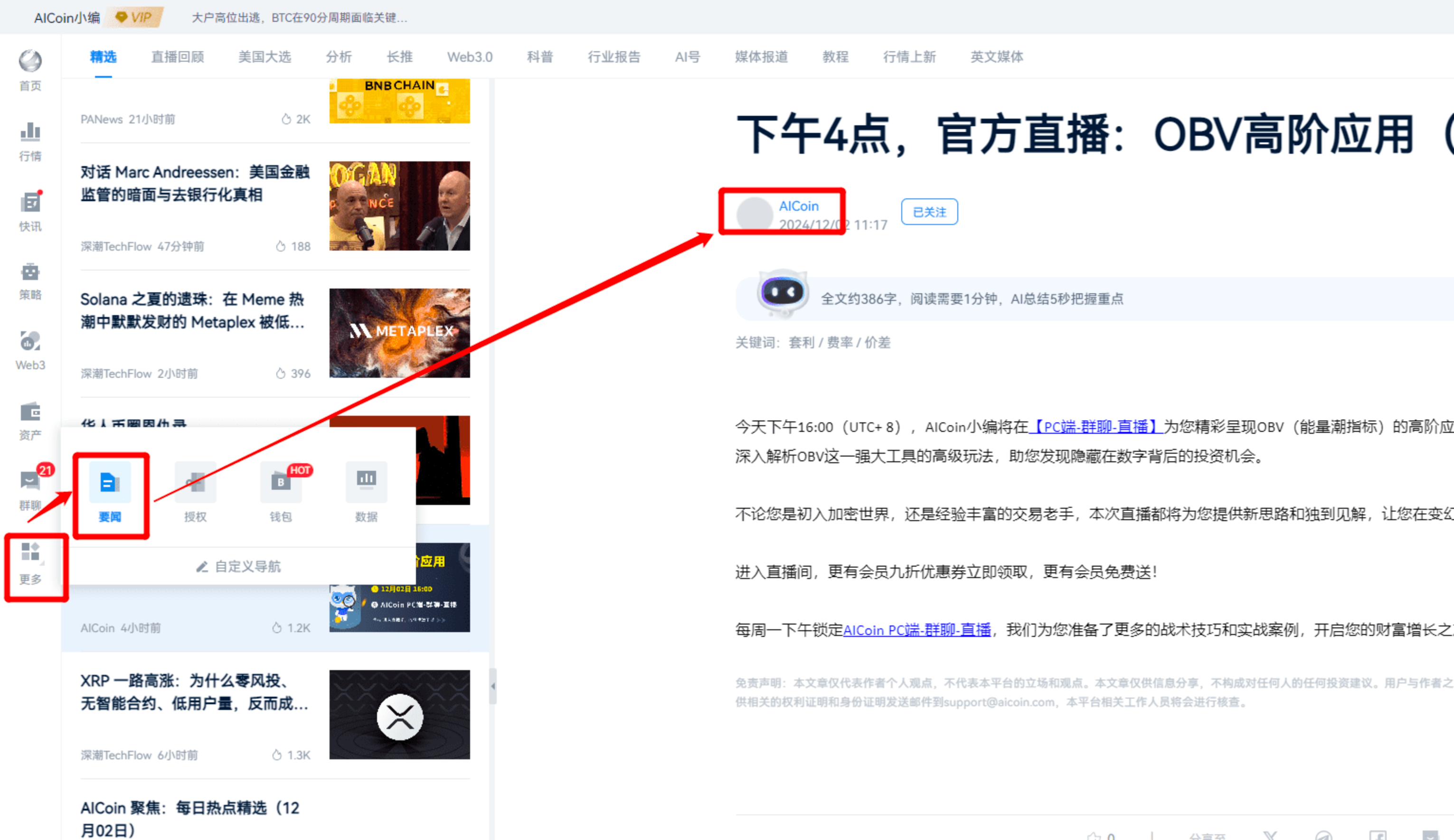
Task: Click the AICoin author avatar
Action: point(755,215)
